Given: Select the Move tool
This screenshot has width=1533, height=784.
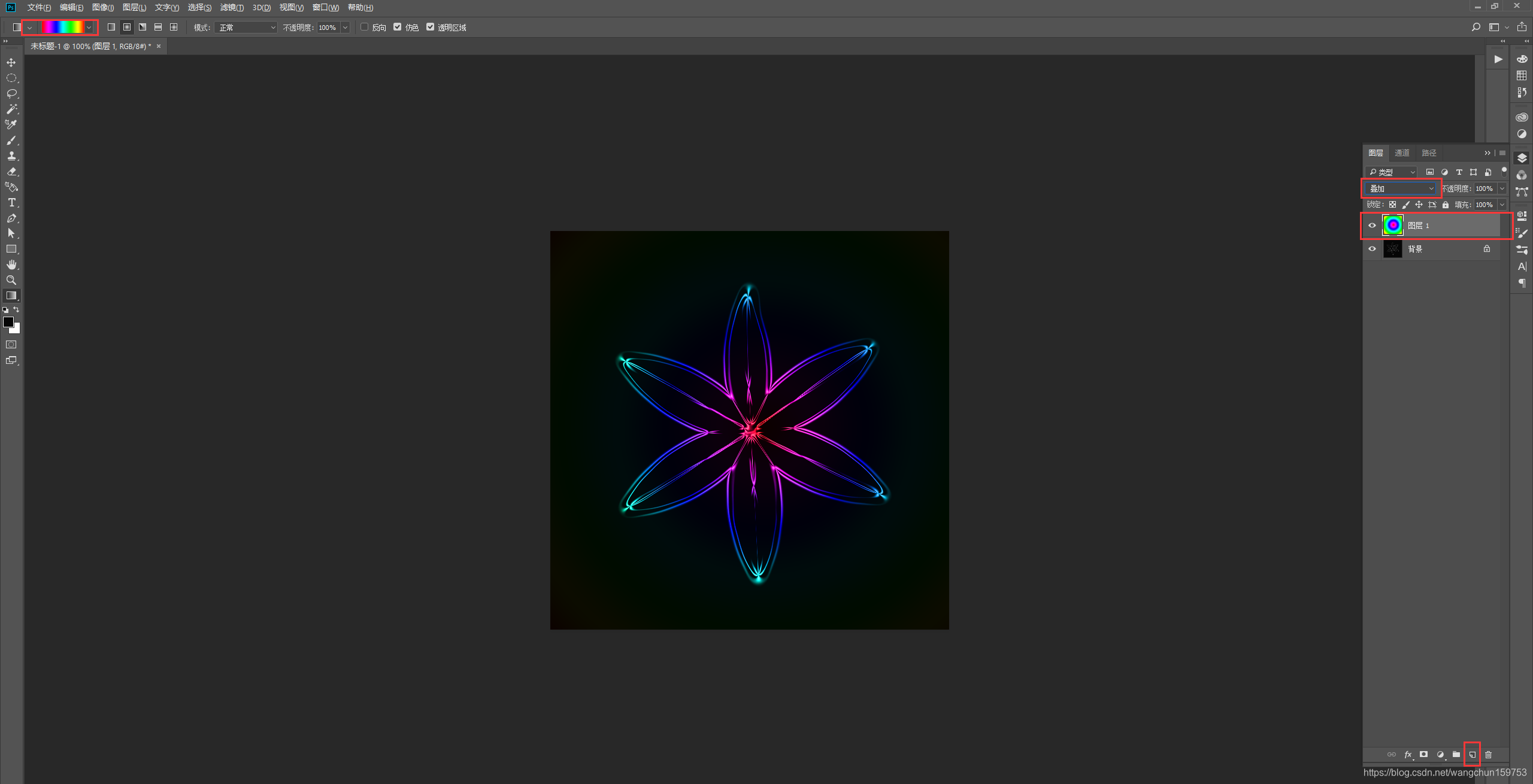Looking at the screenshot, I should click(11, 62).
